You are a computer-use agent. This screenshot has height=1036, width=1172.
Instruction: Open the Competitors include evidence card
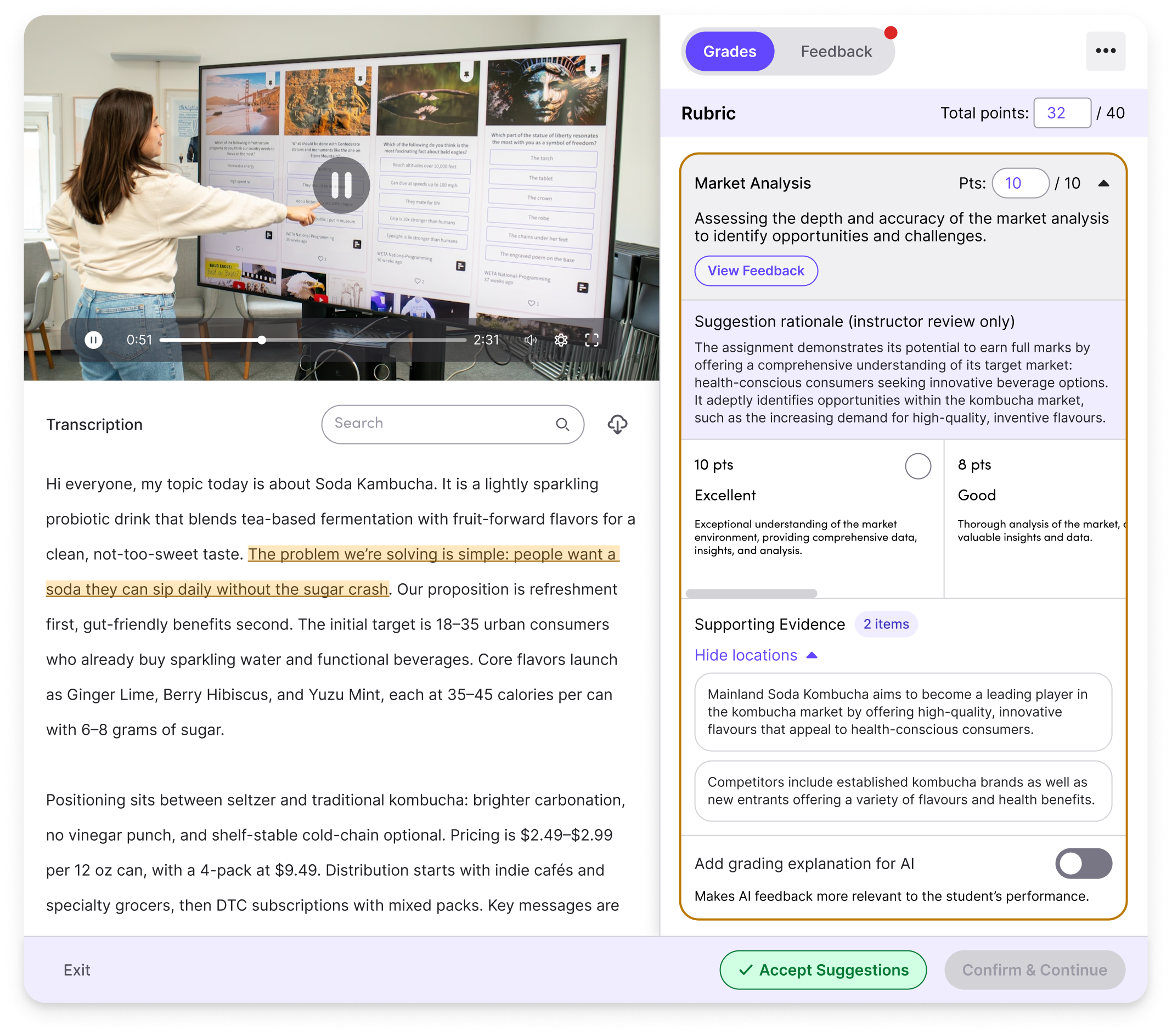tap(903, 791)
